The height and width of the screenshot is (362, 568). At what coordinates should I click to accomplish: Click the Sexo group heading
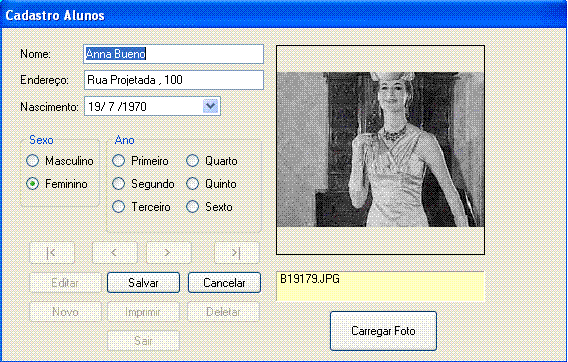click(x=41, y=140)
